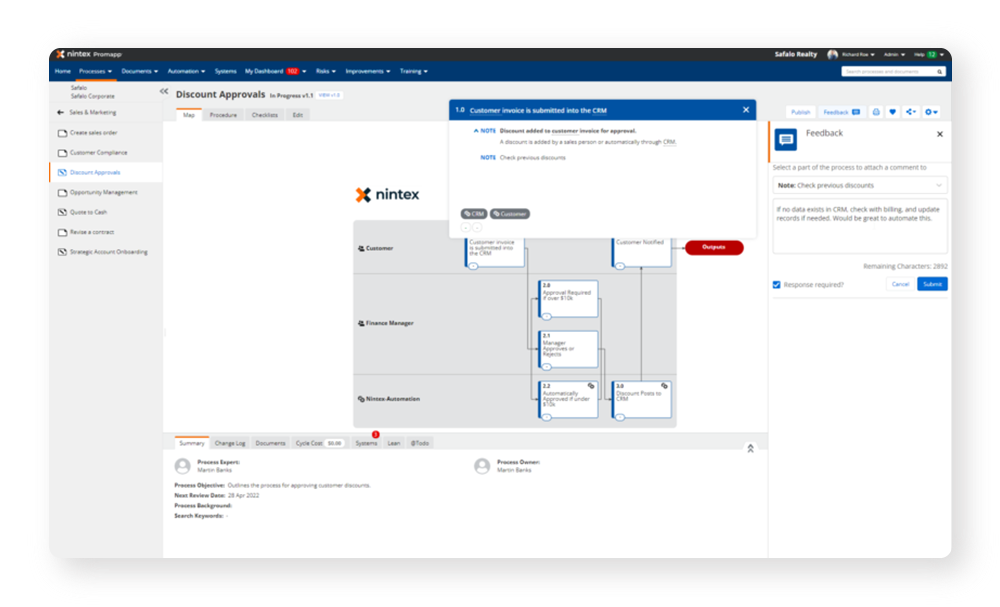Expand the summary panel with double-up arrows
Image resolution: width=1000 pixels, height=607 pixels.
coord(750,449)
